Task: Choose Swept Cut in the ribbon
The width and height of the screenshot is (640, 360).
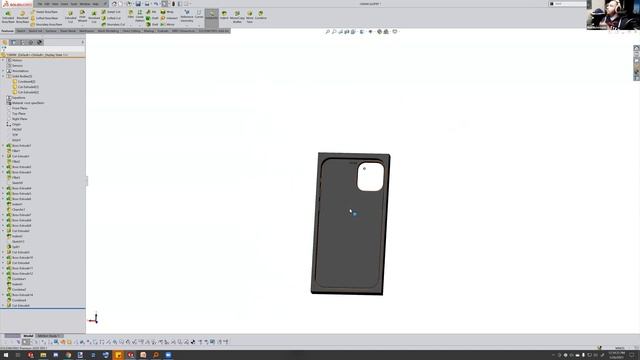Action: click(x=111, y=12)
